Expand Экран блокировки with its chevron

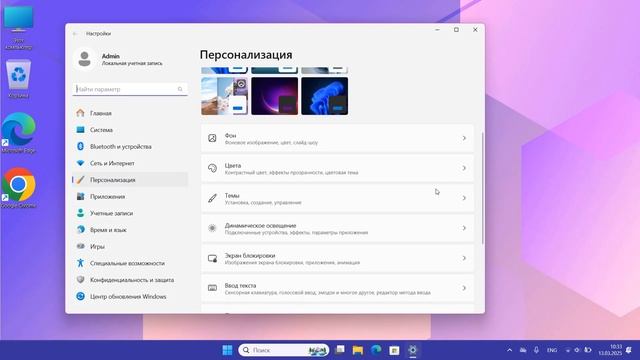click(464, 258)
